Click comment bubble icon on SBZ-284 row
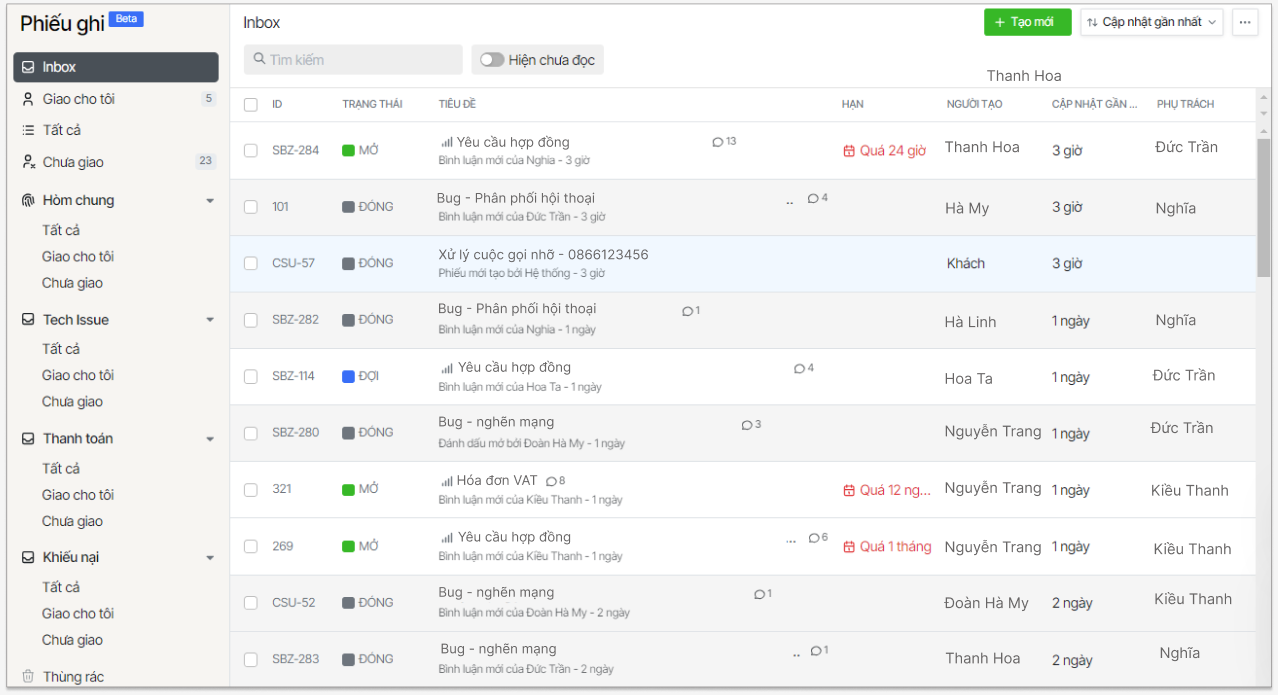The width and height of the screenshot is (1278, 695). tap(717, 142)
